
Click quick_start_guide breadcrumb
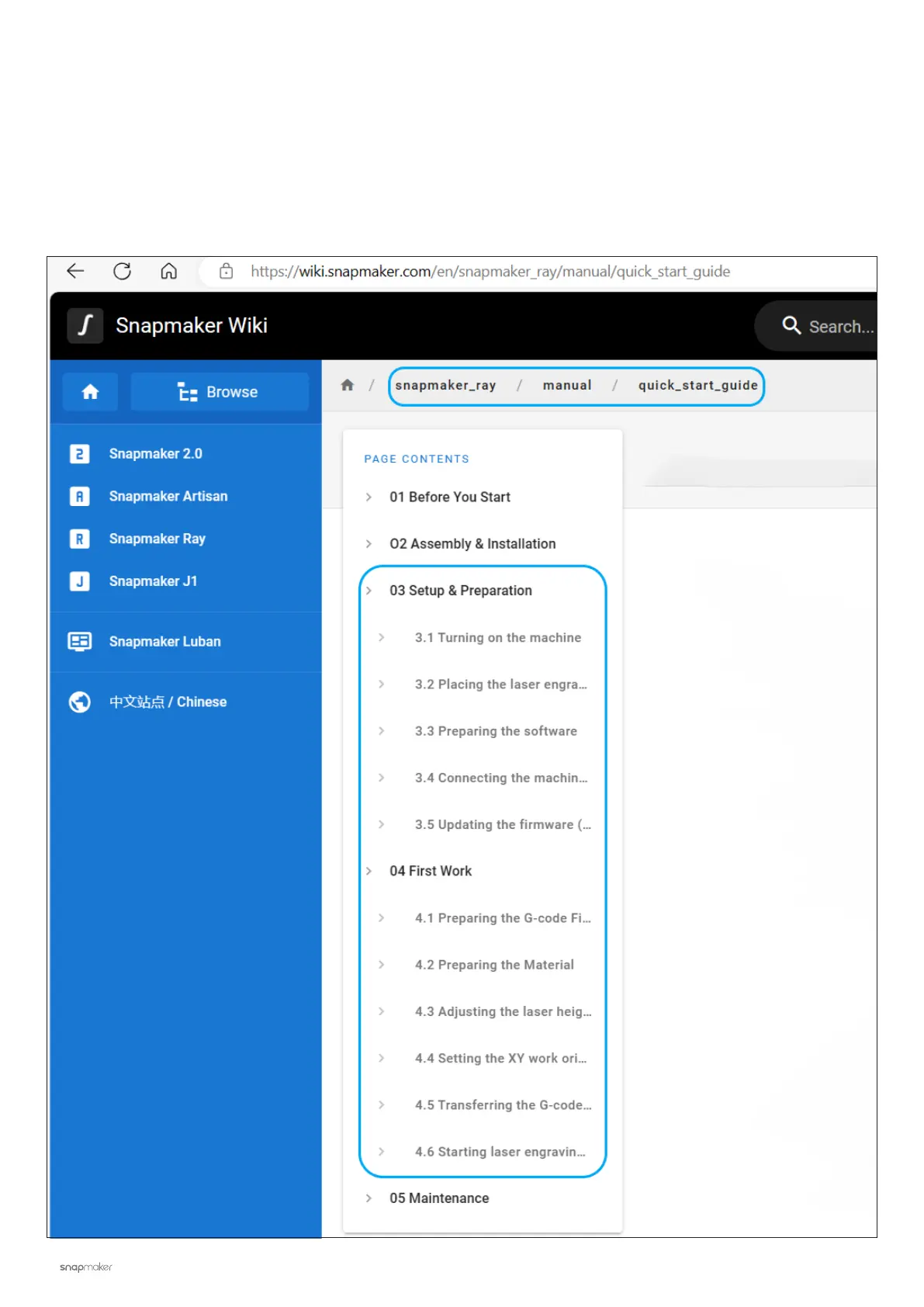click(697, 385)
